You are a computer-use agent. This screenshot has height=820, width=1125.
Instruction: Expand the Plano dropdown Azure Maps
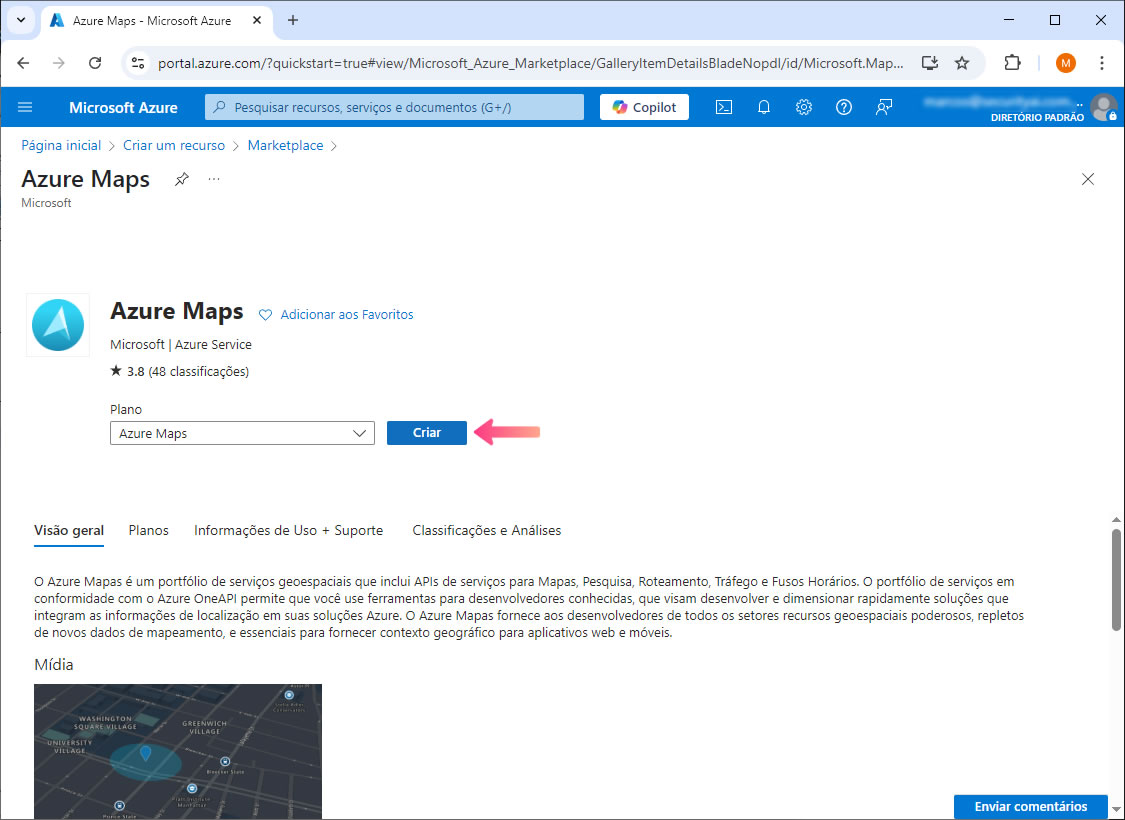243,433
